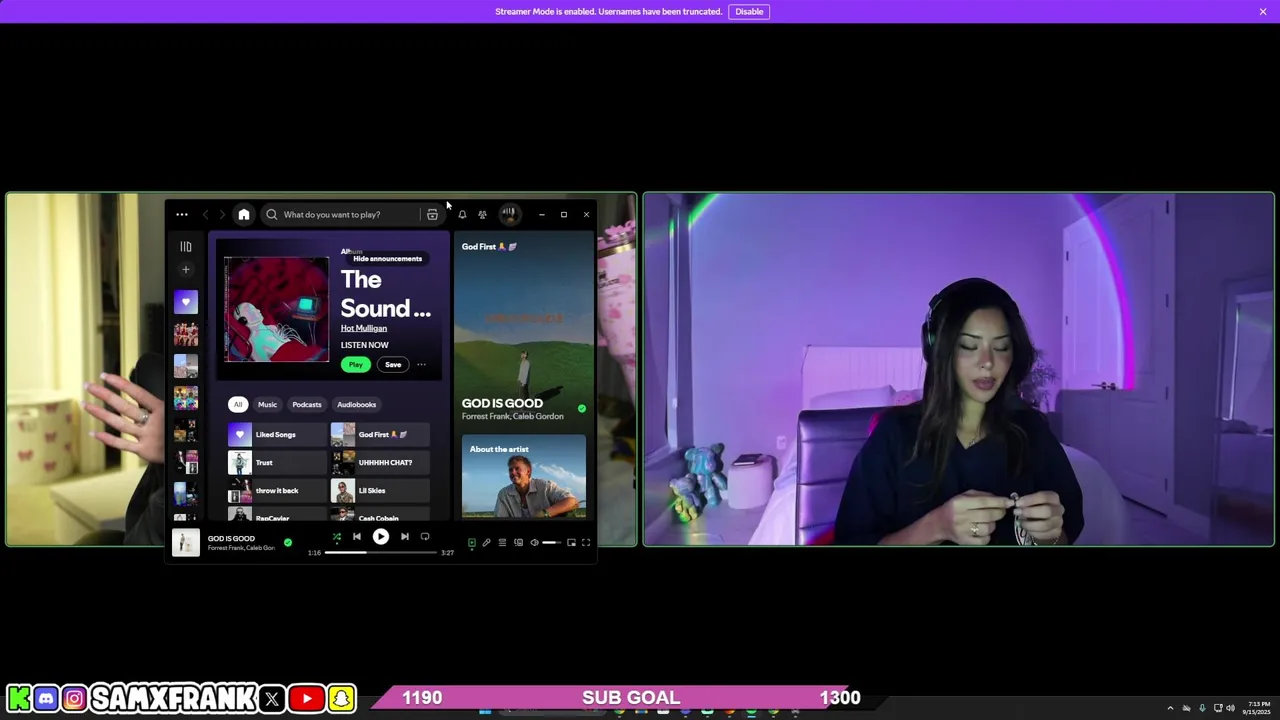Click the X logo in overlay
Image resolution: width=1280 pixels, height=720 pixels.
coord(272,698)
